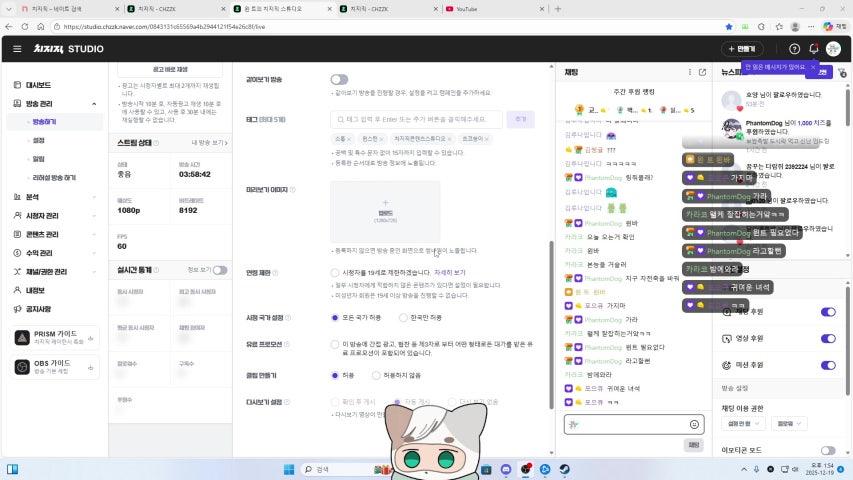Click the 채널/권한 관리 icon

click(x=17, y=272)
